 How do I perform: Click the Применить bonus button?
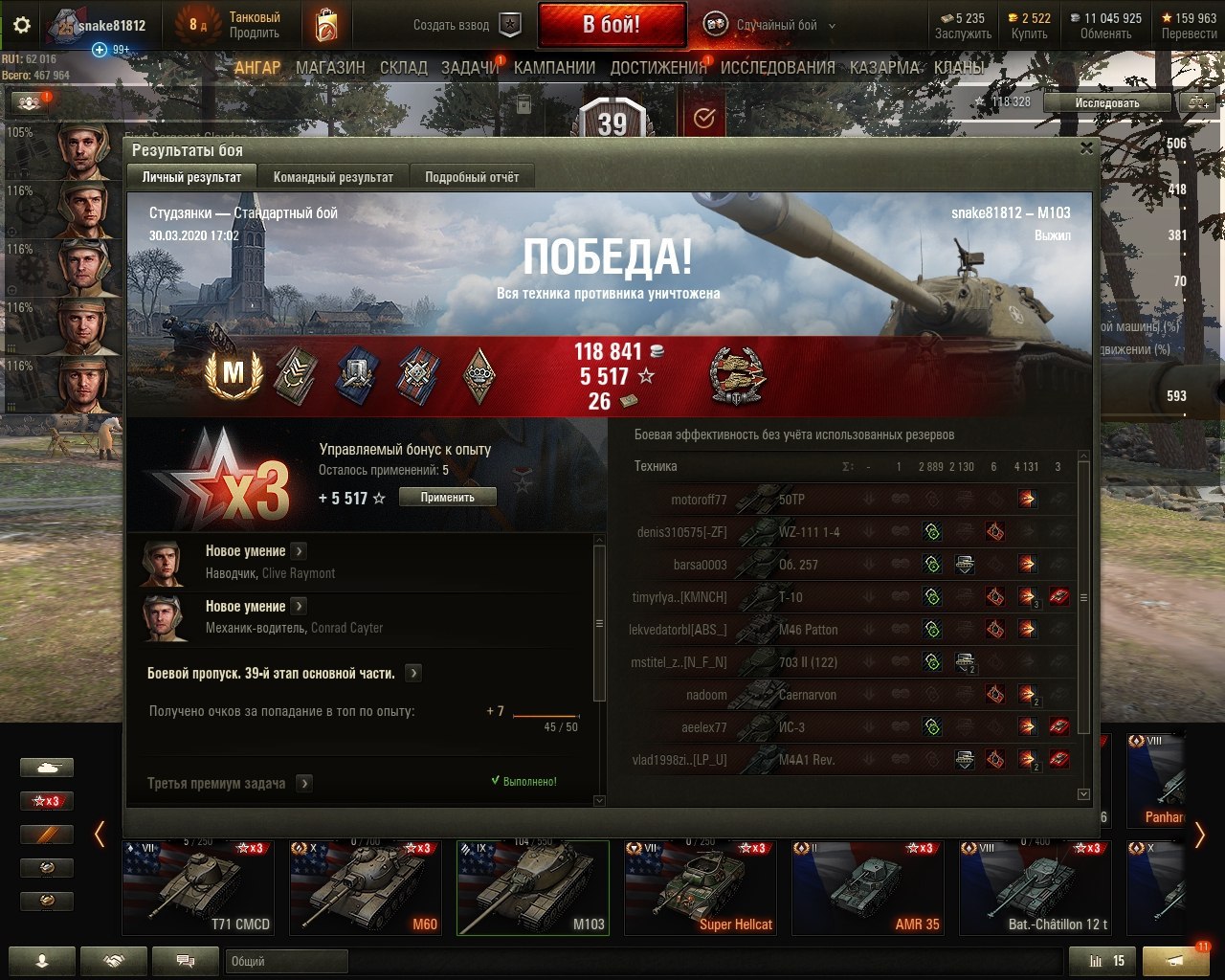coord(448,497)
